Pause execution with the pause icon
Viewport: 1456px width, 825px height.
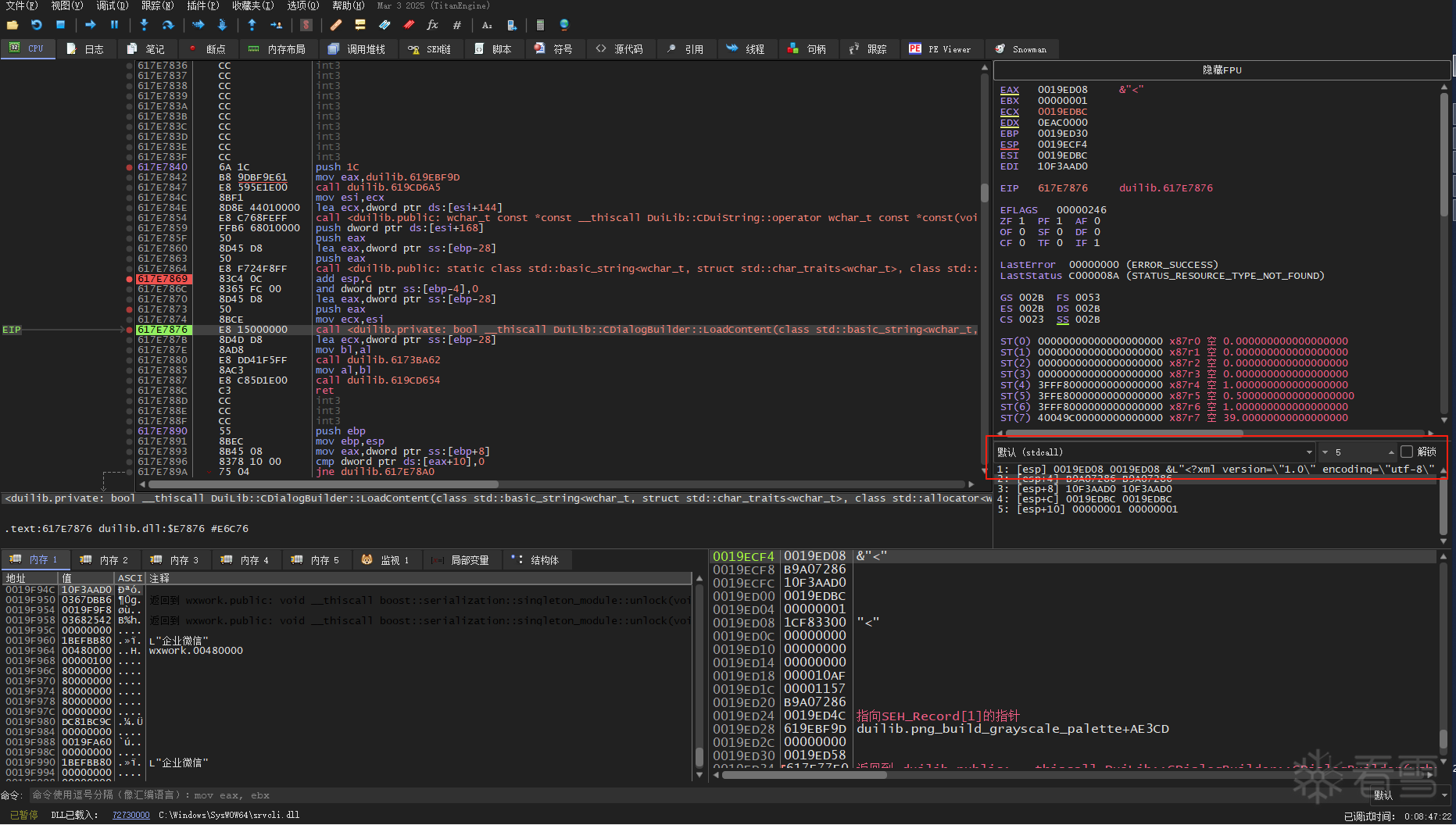[114, 25]
